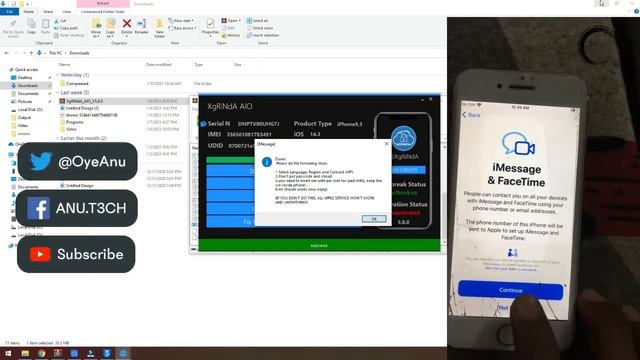Collapse the Last week (5) group
This screenshot has width=640, height=360.
58,93
